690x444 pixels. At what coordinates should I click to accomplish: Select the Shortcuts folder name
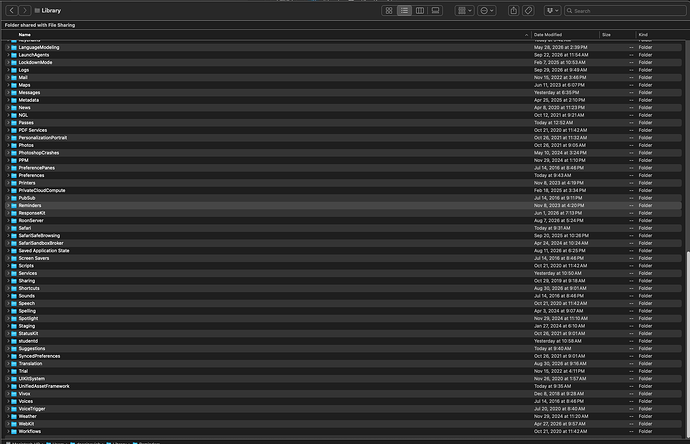point(29,288)
